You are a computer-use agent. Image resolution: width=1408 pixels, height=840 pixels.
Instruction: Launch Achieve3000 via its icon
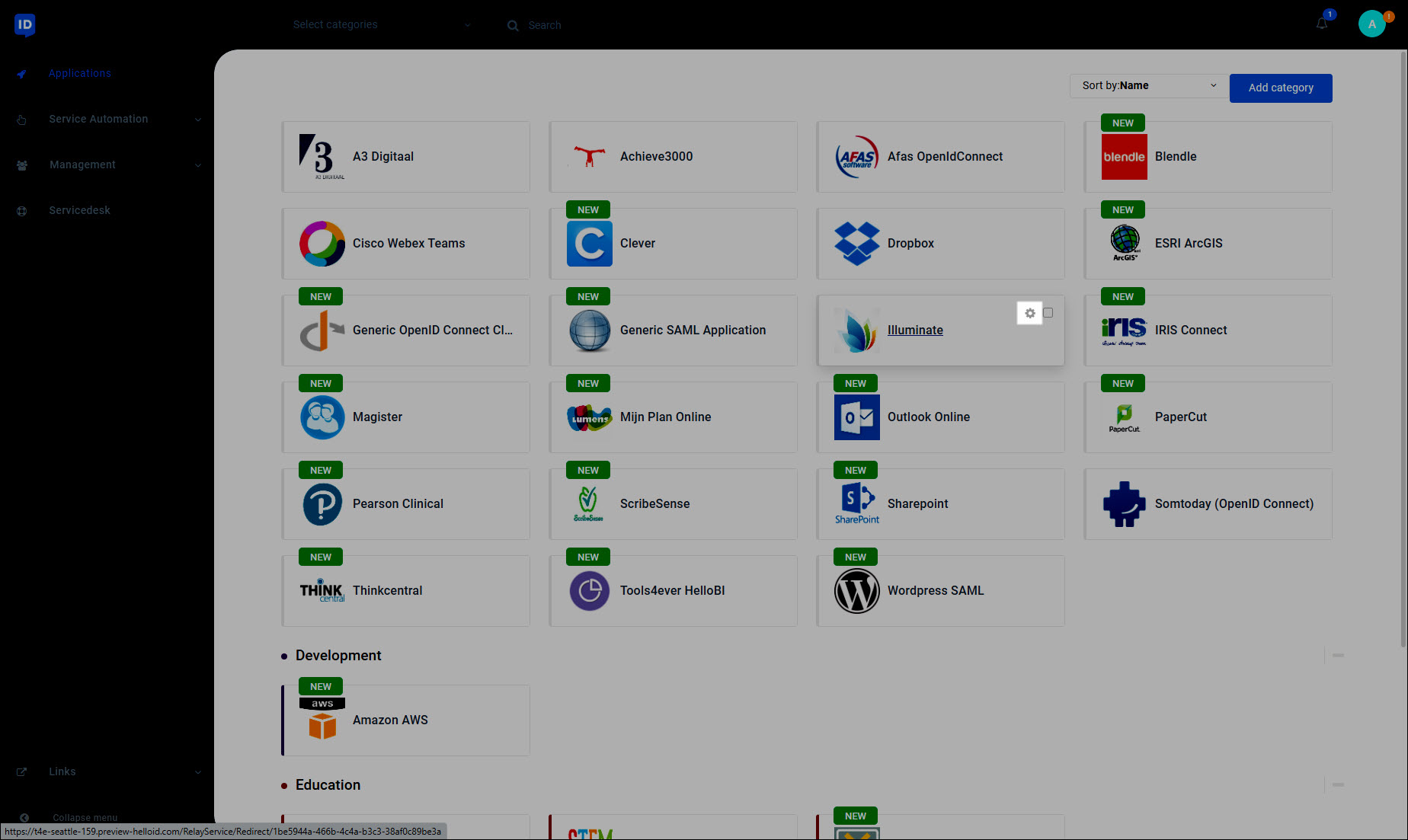click(x=590, y=157)
